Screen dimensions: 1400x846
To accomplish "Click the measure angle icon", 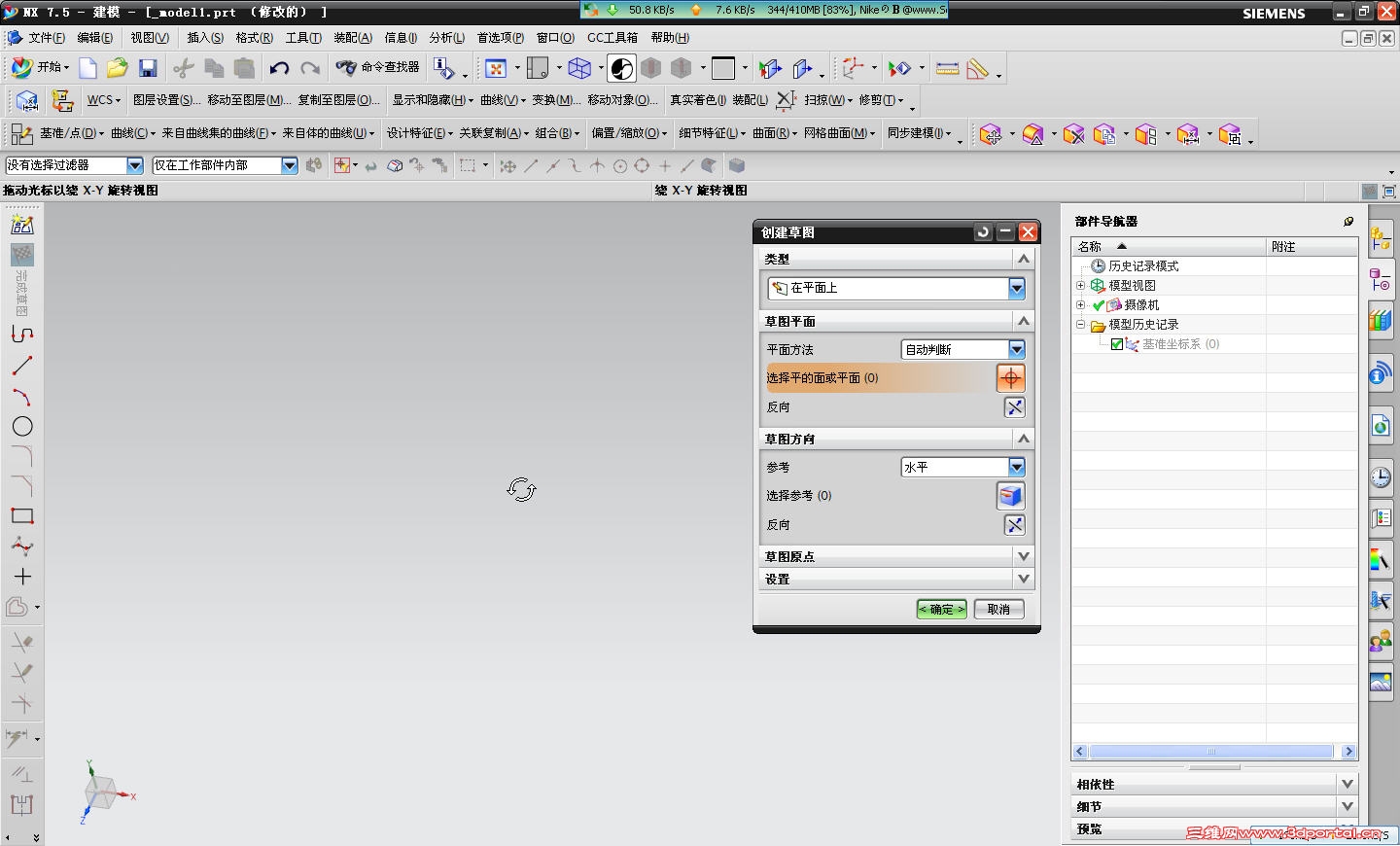I will 978,68.
